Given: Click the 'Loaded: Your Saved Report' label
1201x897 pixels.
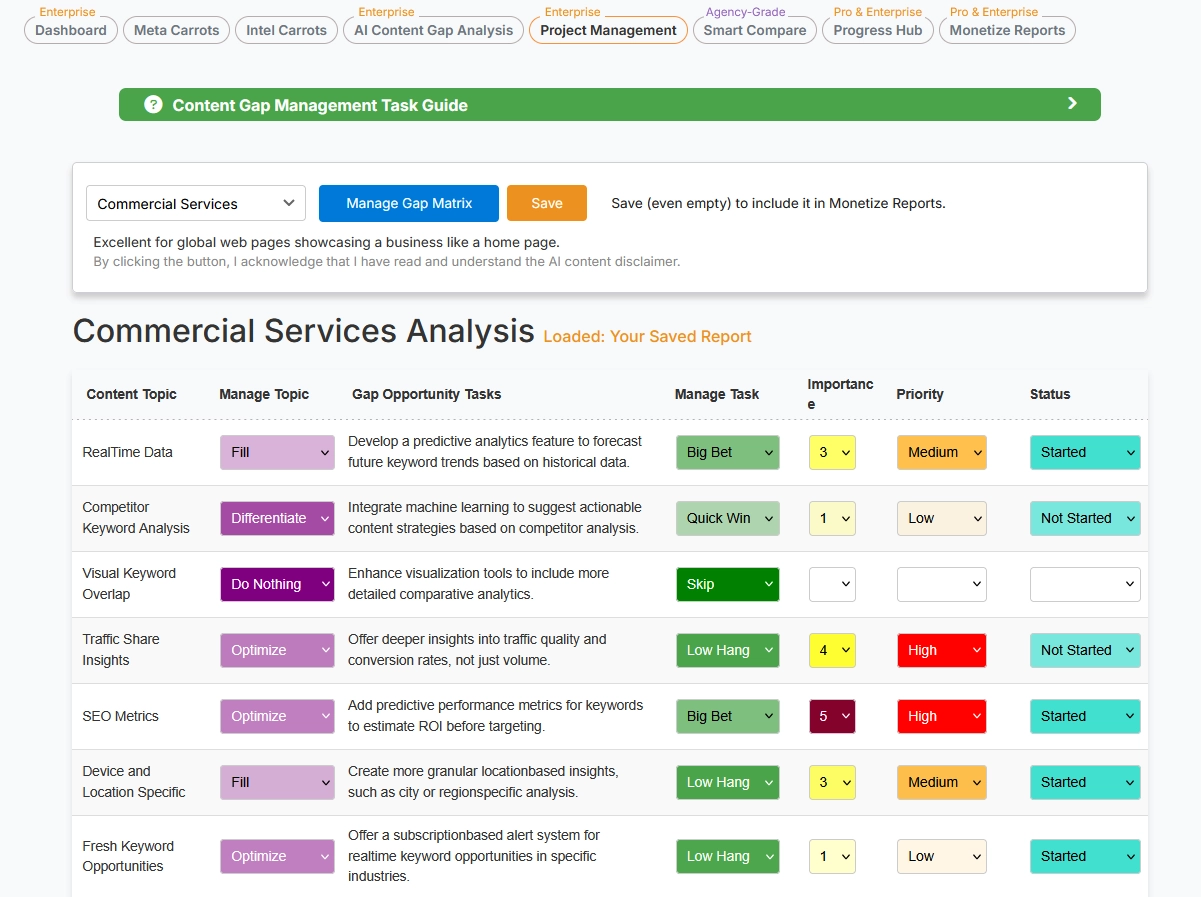Looking at the screenshot, I should pos(647,337).
